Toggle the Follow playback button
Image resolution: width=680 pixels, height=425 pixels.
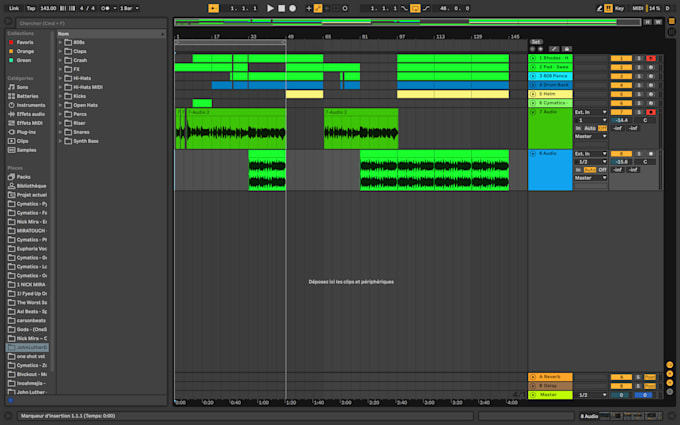(x=213, y=8)
